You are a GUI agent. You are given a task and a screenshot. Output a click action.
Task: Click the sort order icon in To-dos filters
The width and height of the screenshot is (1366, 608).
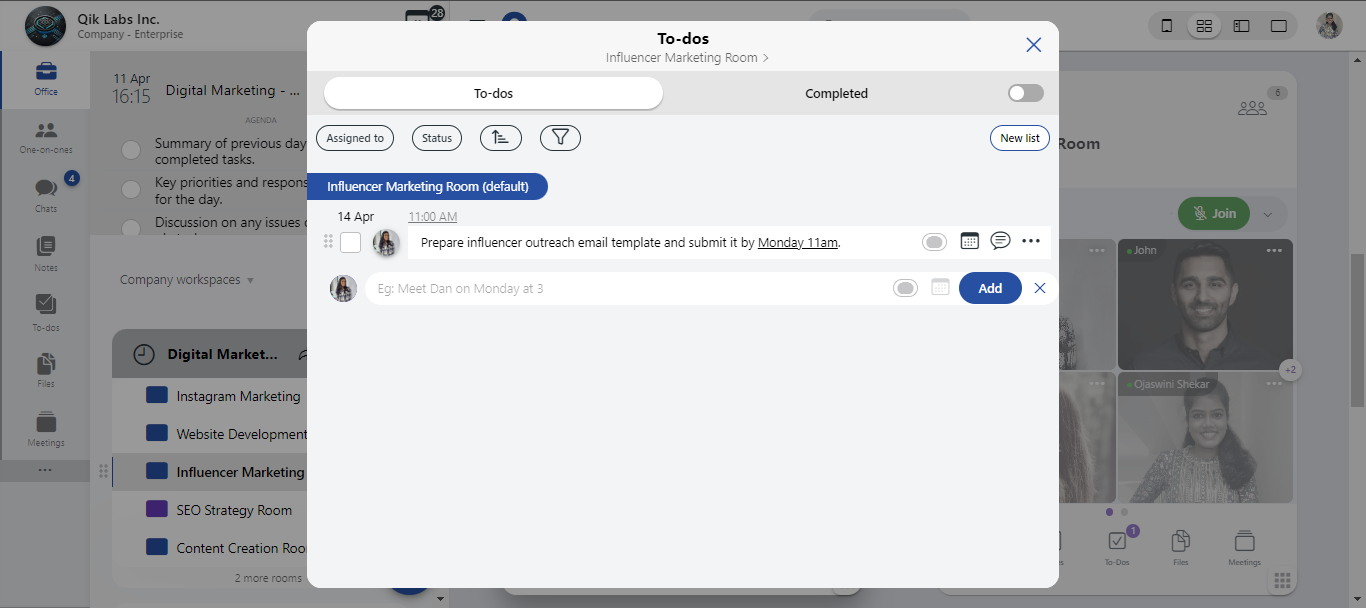coord(500,138)
